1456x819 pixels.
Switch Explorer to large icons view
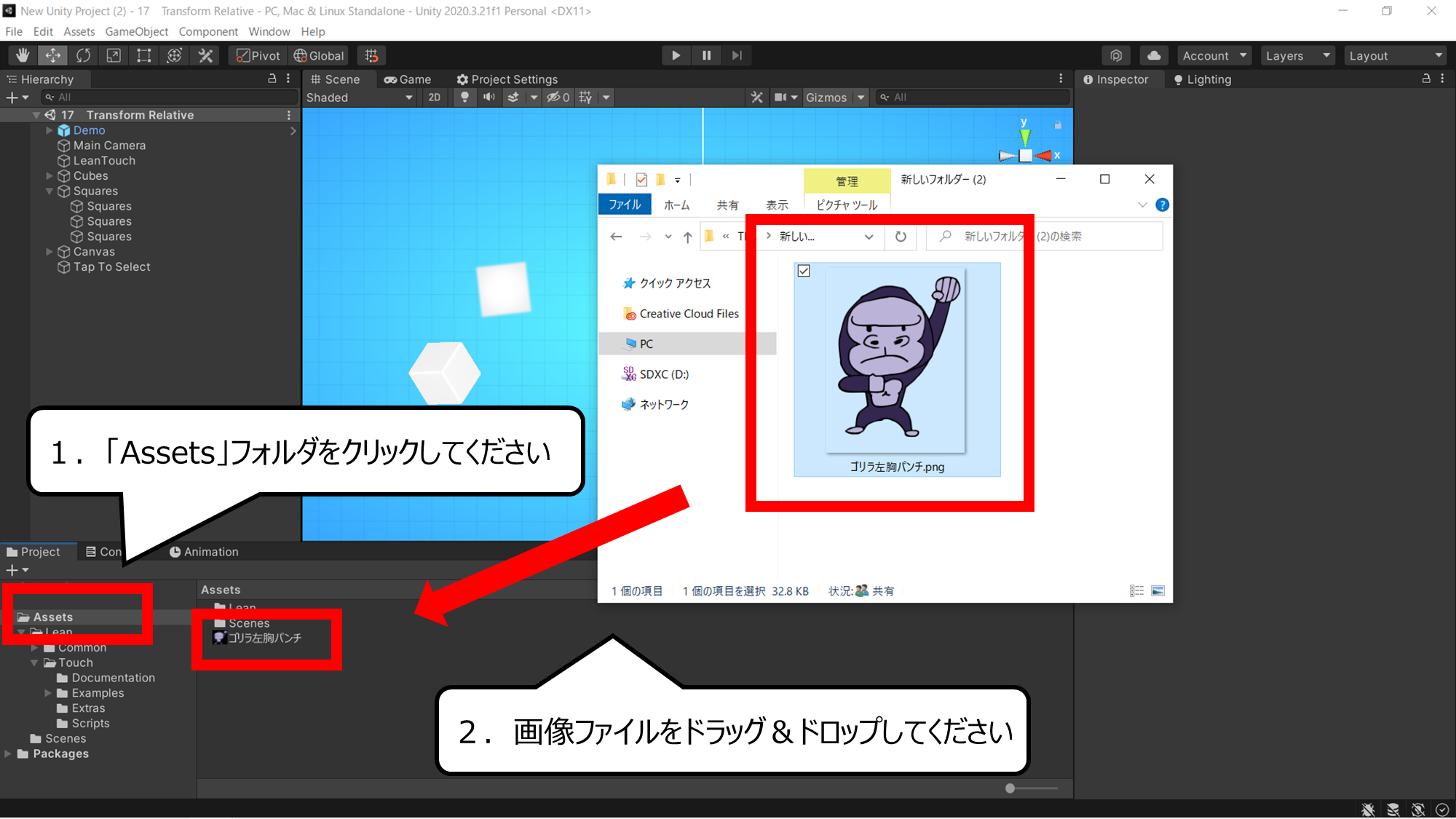click(x=1158, y=591)
